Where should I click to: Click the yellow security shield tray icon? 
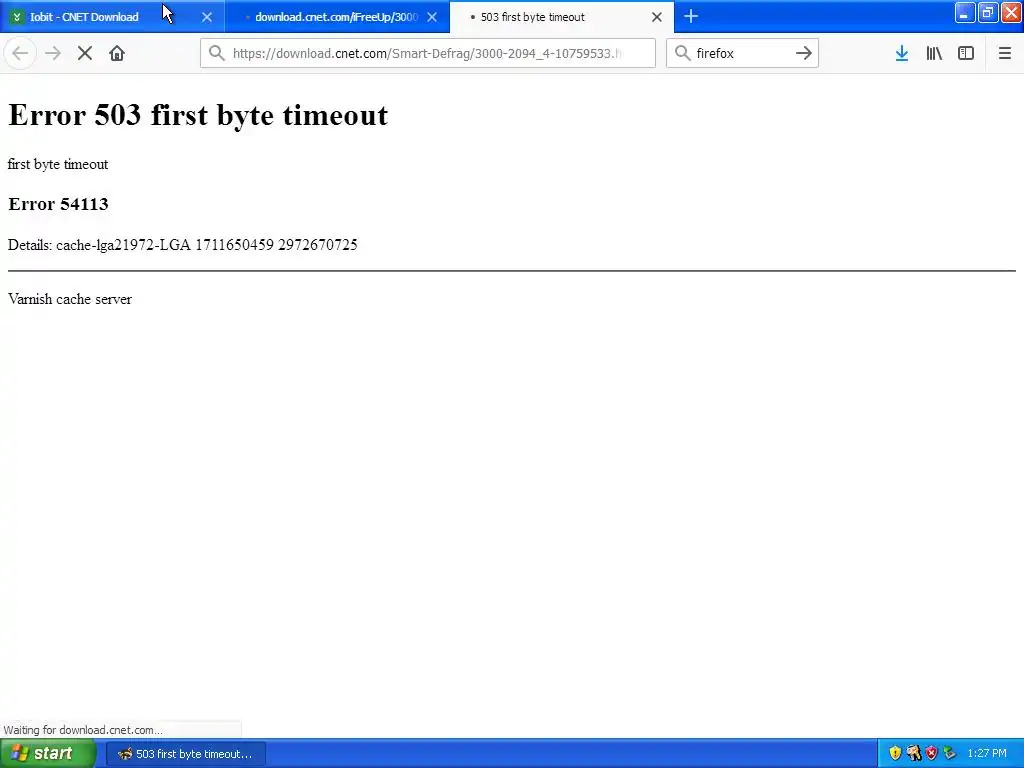pos(895,753)
